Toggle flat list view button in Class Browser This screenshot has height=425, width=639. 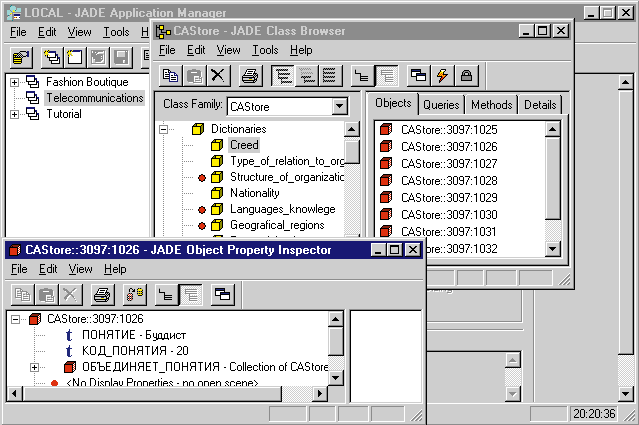(x=330, y=76)
